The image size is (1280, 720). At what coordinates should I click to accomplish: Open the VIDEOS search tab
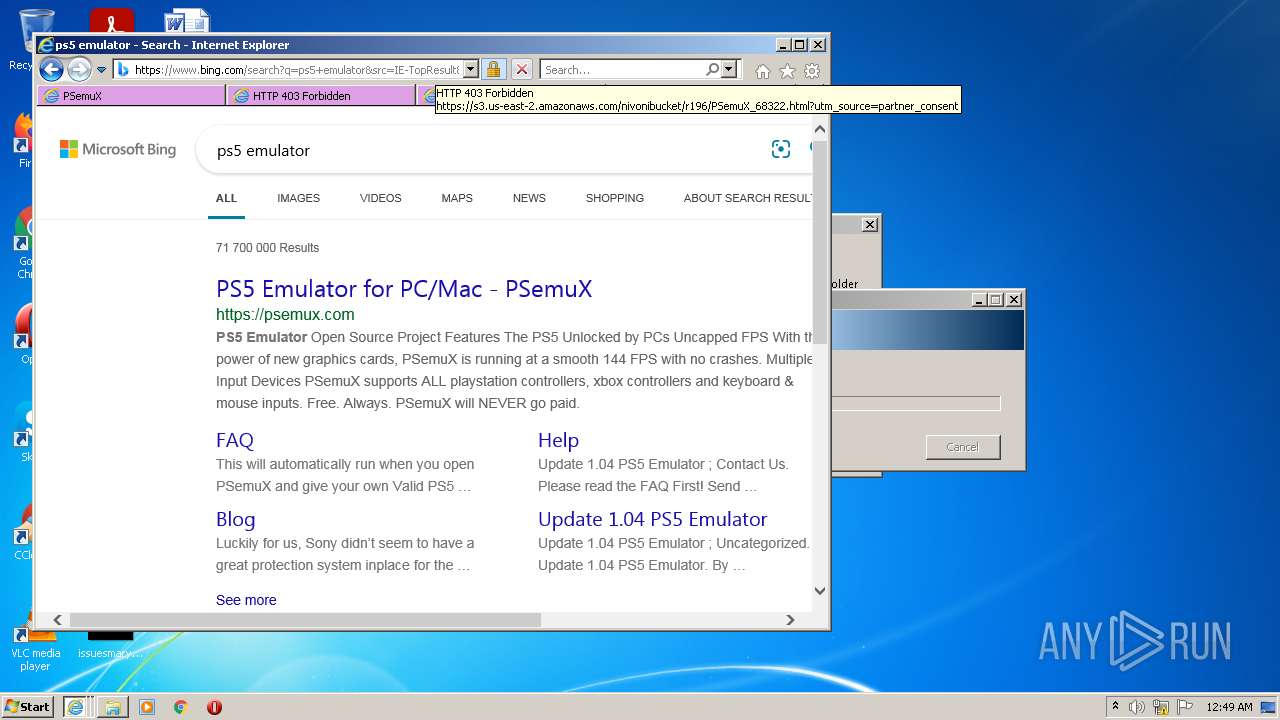(x=380, y=198)
